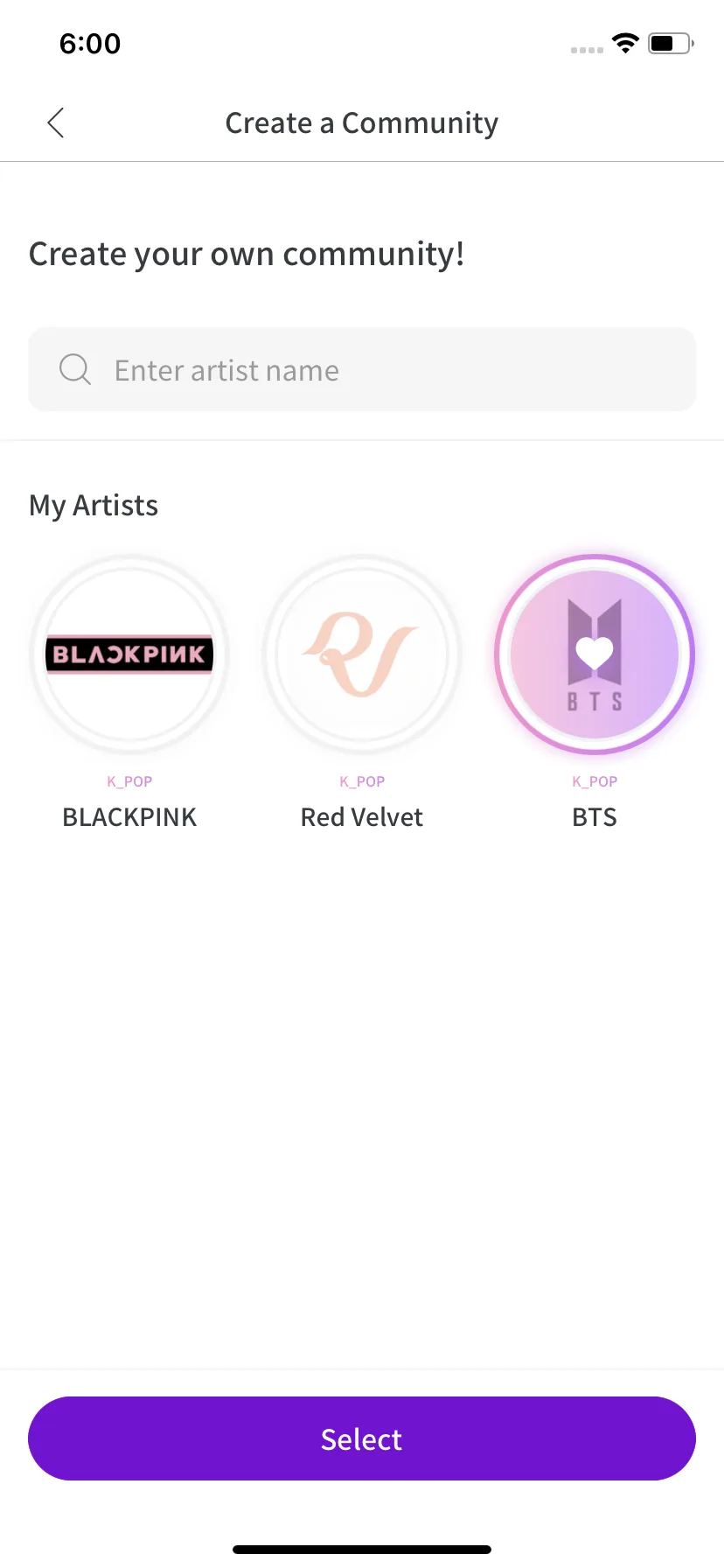The height and width of the screenshot is (1568, 724).
Task: Click the battery status icon
Action: (671, 43)
